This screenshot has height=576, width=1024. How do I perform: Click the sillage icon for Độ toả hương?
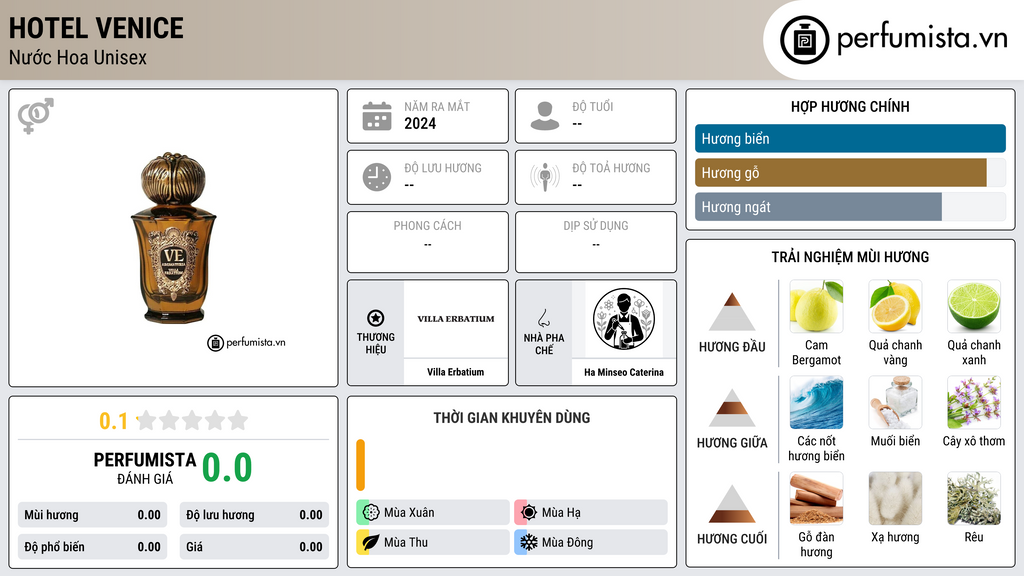pos(545,177)
